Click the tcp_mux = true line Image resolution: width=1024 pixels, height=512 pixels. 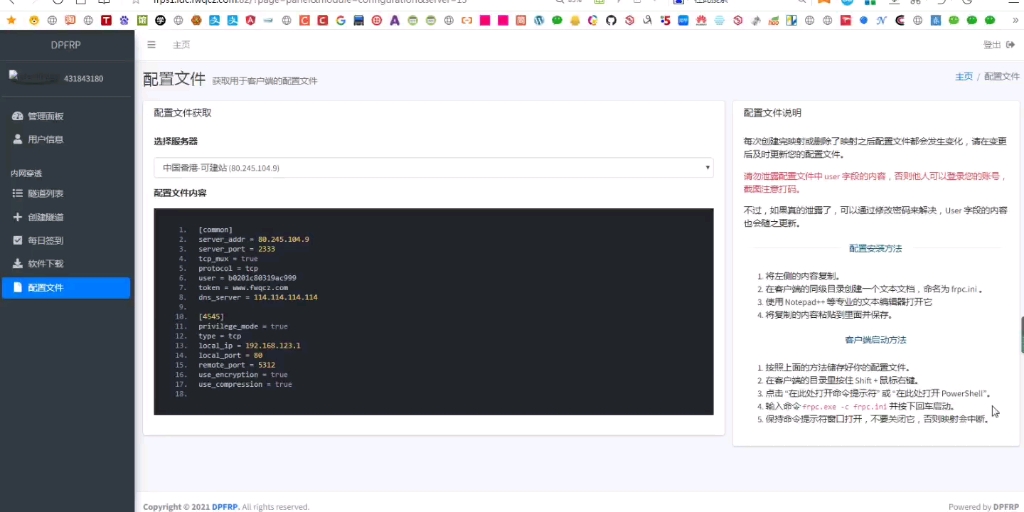pos(228,259)
